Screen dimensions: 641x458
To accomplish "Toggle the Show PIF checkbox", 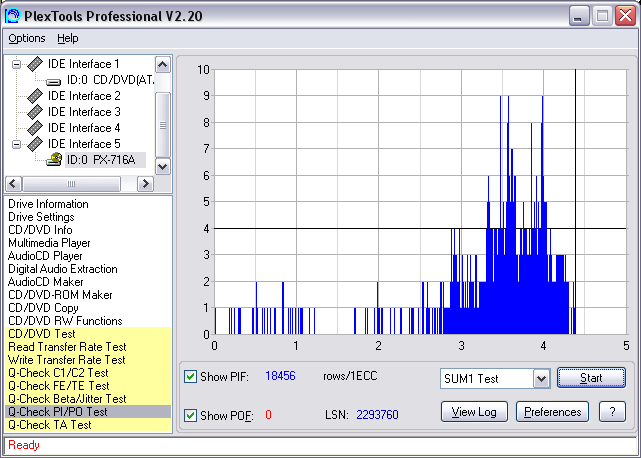I will point(190,376).
